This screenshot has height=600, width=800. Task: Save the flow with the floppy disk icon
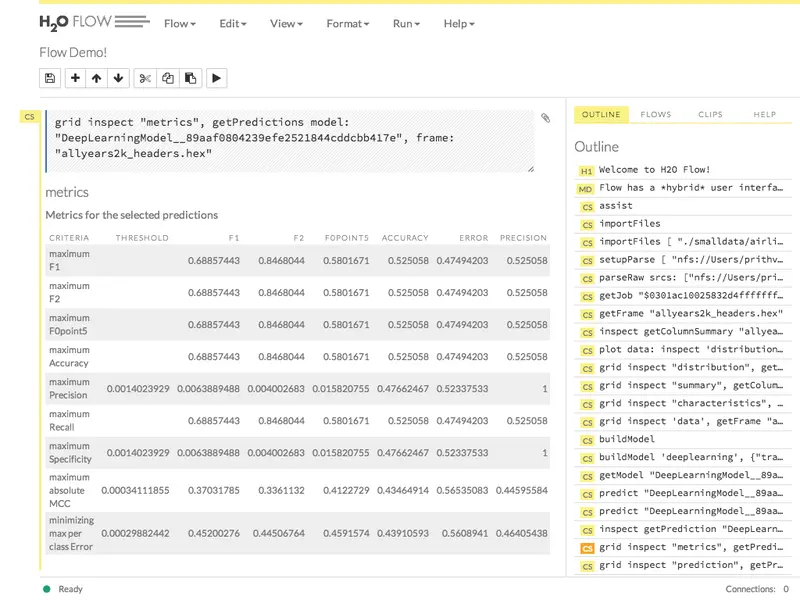50,78
